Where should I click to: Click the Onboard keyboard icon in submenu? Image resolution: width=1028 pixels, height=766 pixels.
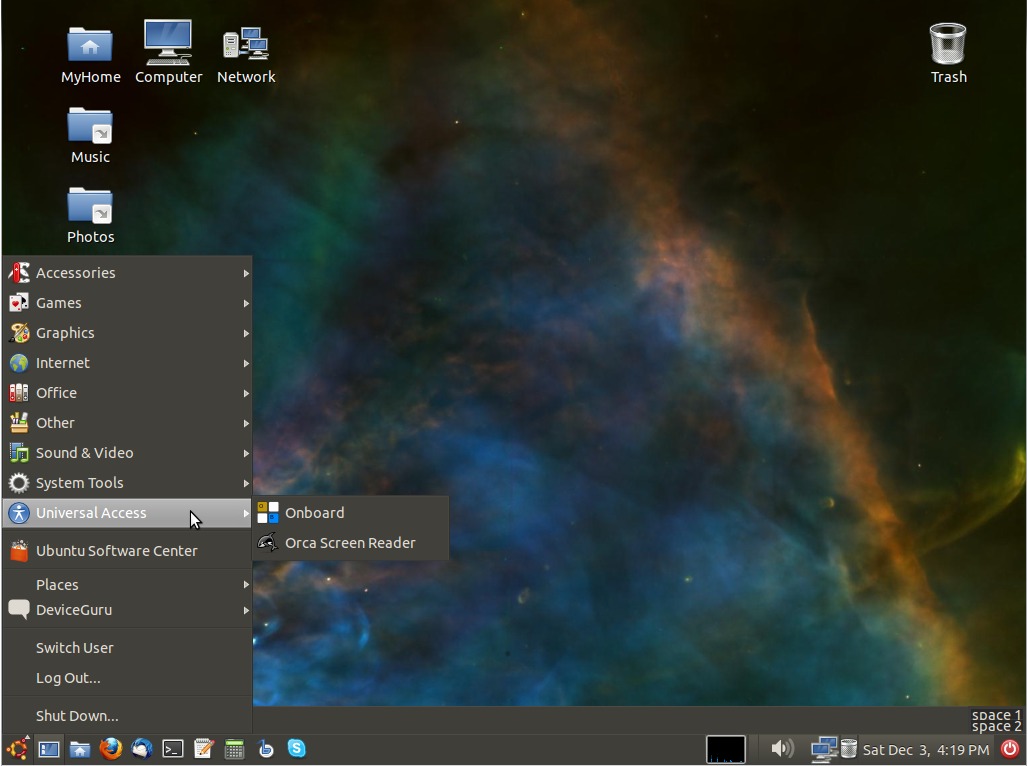click(x=267, y=513)
